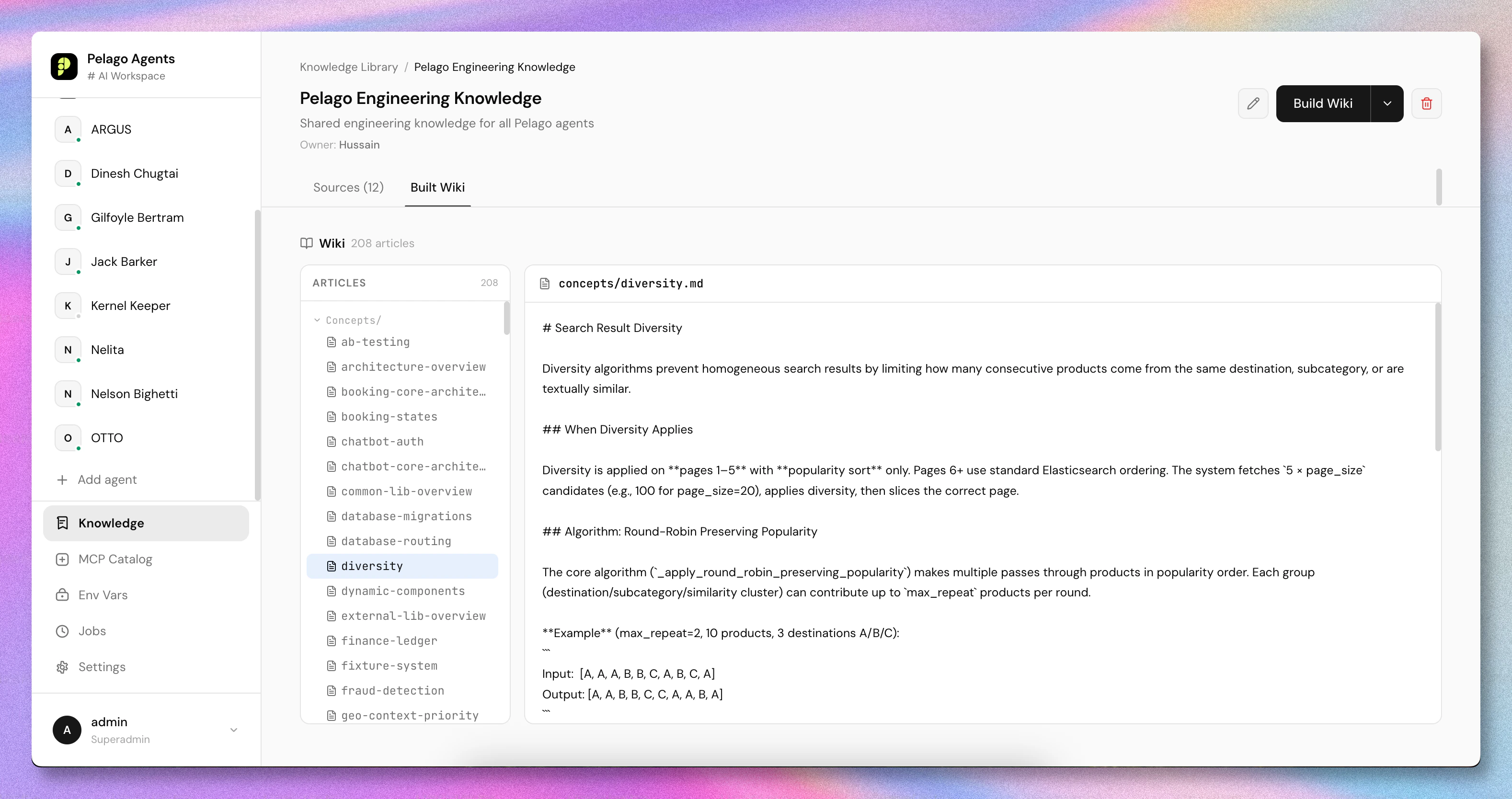Open Env Vars in the sidebar
Image resolution: width=1512 pixels, height=799 pixels.
[146, 595]
